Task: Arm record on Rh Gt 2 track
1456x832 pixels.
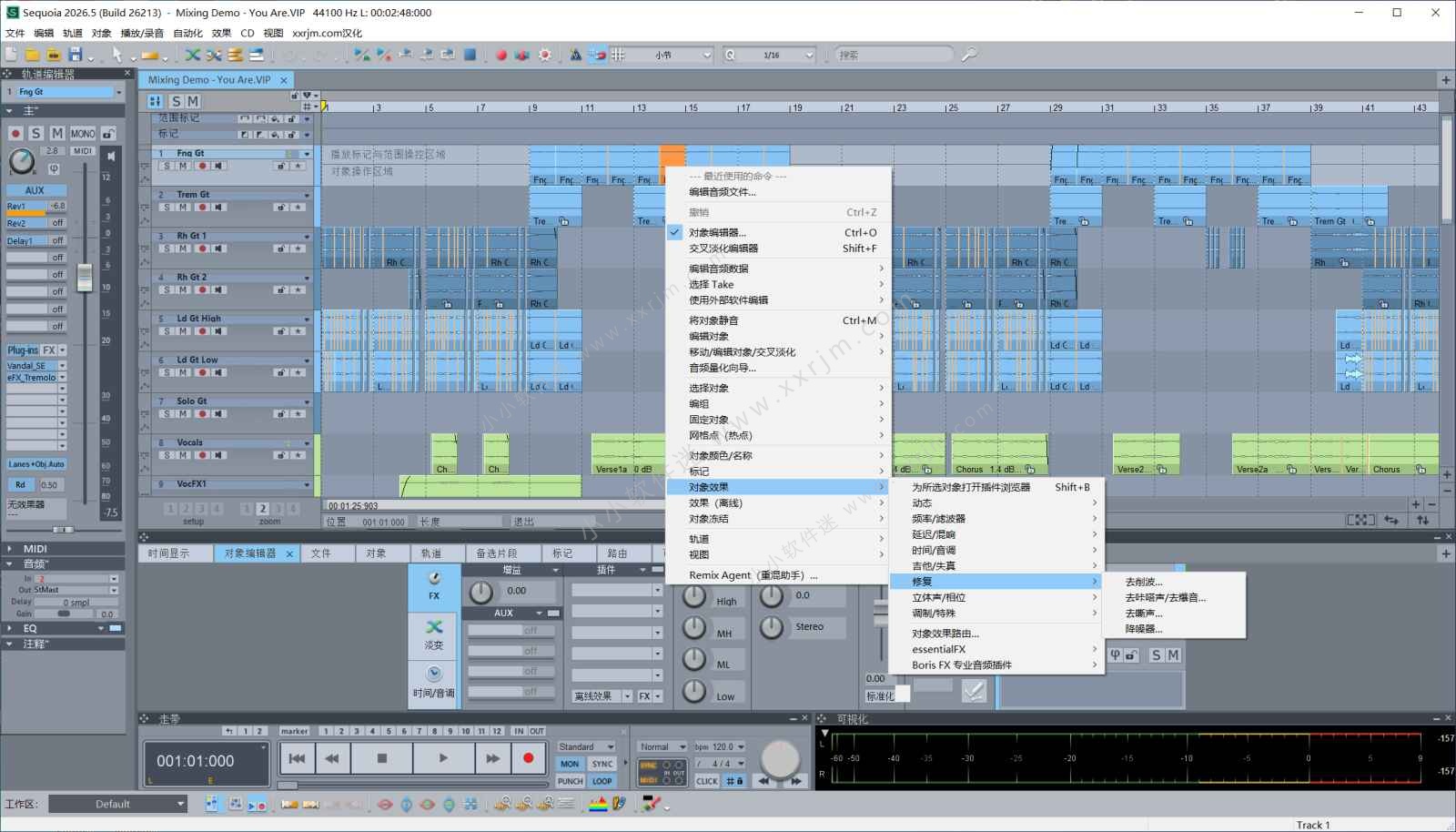Action: click(202, 290)
